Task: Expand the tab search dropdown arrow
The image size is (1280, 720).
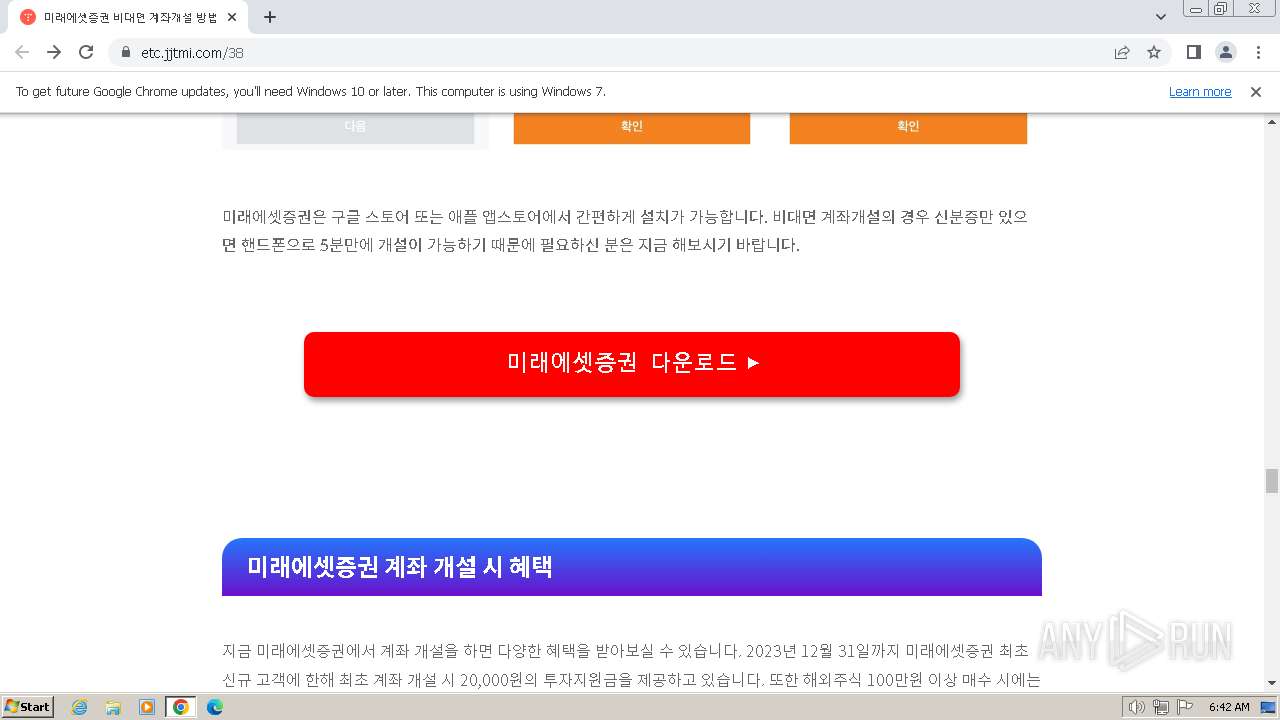Action: 1161,17
